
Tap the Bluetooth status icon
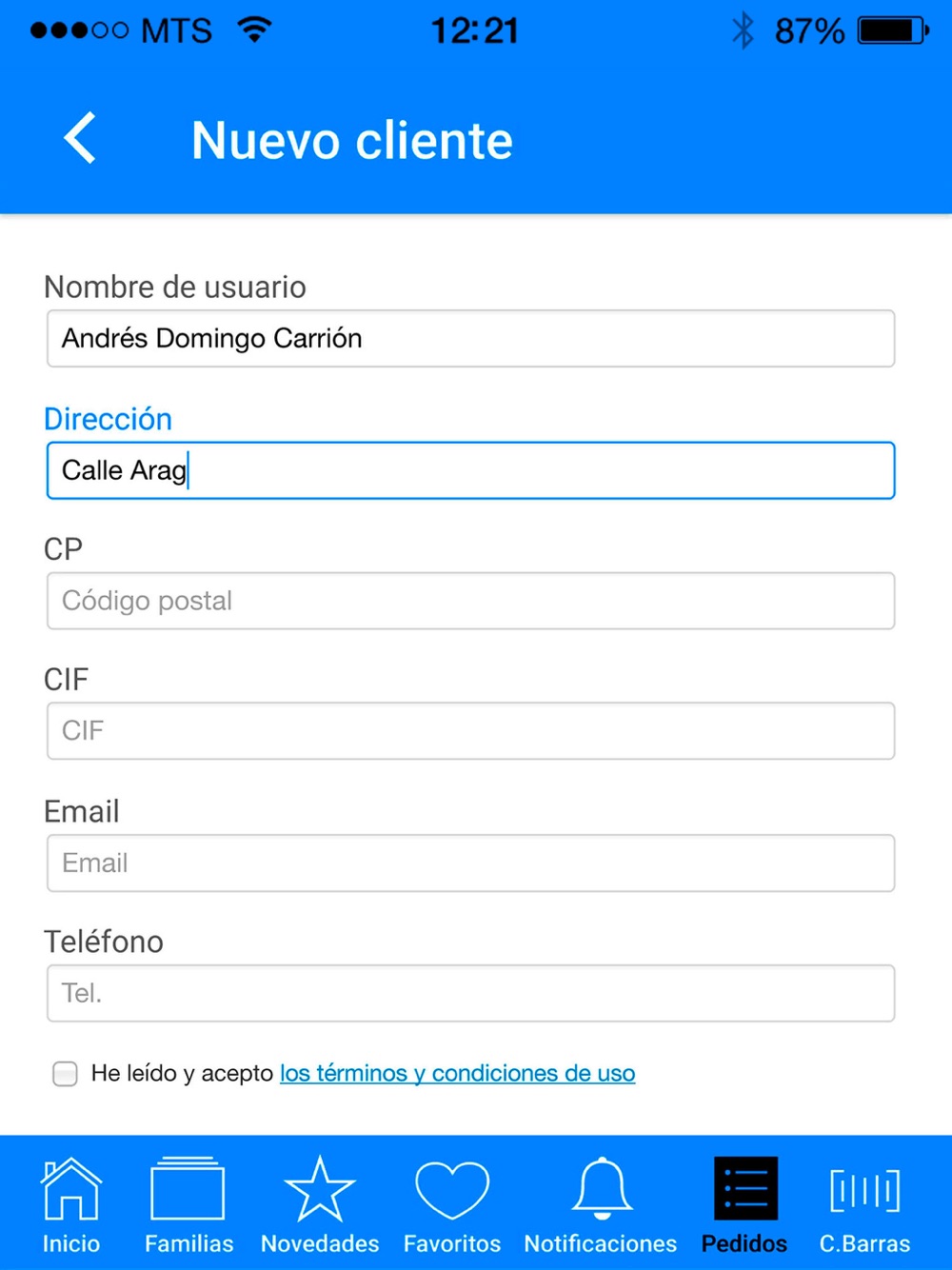pos(743,30)
